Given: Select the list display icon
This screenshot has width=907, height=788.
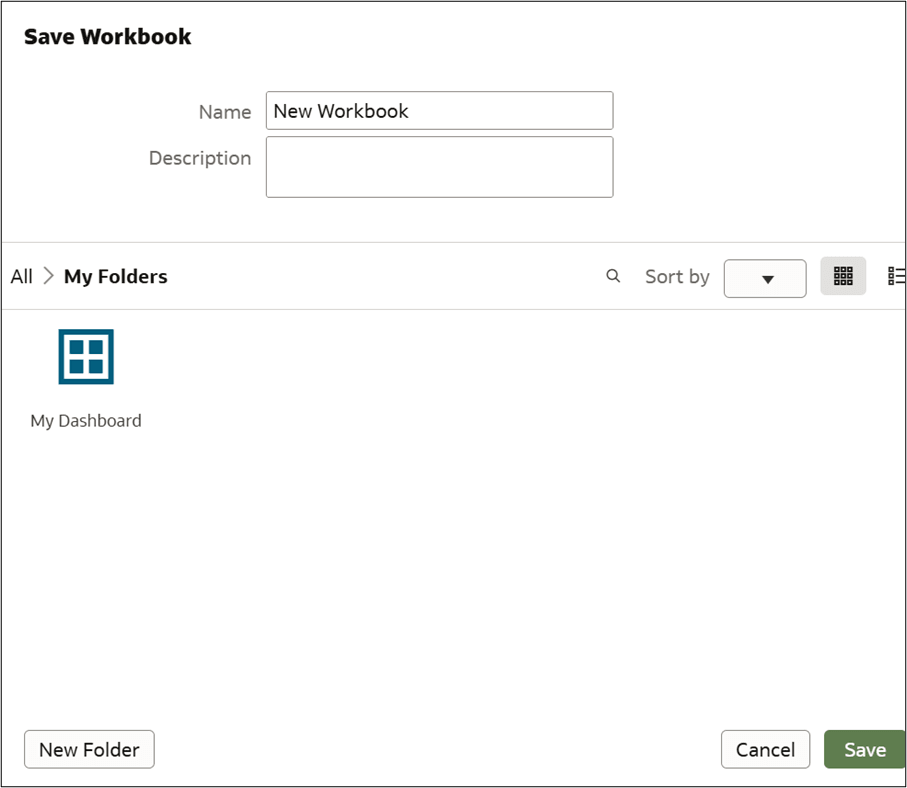Looking at the screenshot, I should click(x=896, y=275).
